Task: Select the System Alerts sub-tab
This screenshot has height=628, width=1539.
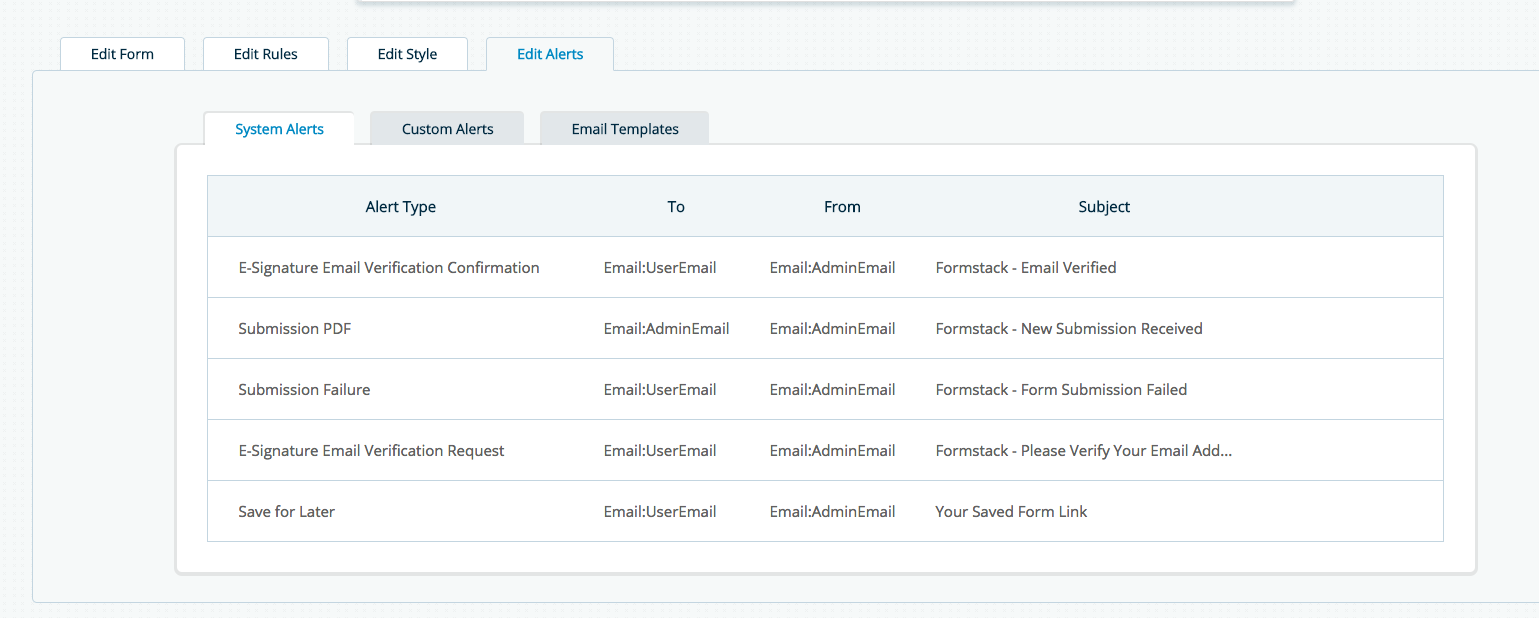Action: (279, 129)
